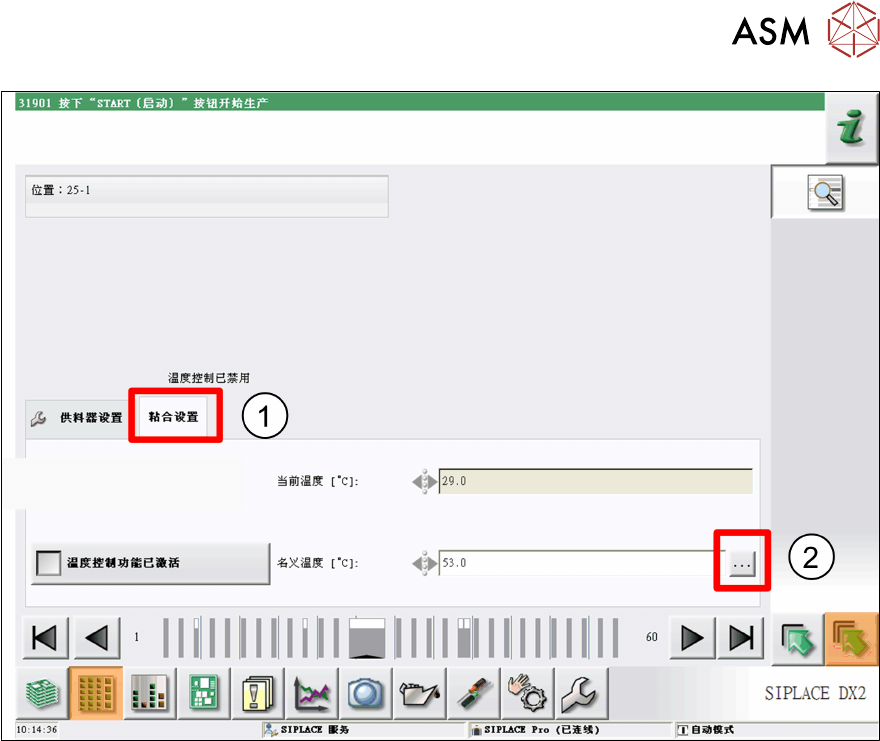The height and width of the screenshot is (741, 880).
Task: Open the '...' editor for 名义温度
Action: 741,564
